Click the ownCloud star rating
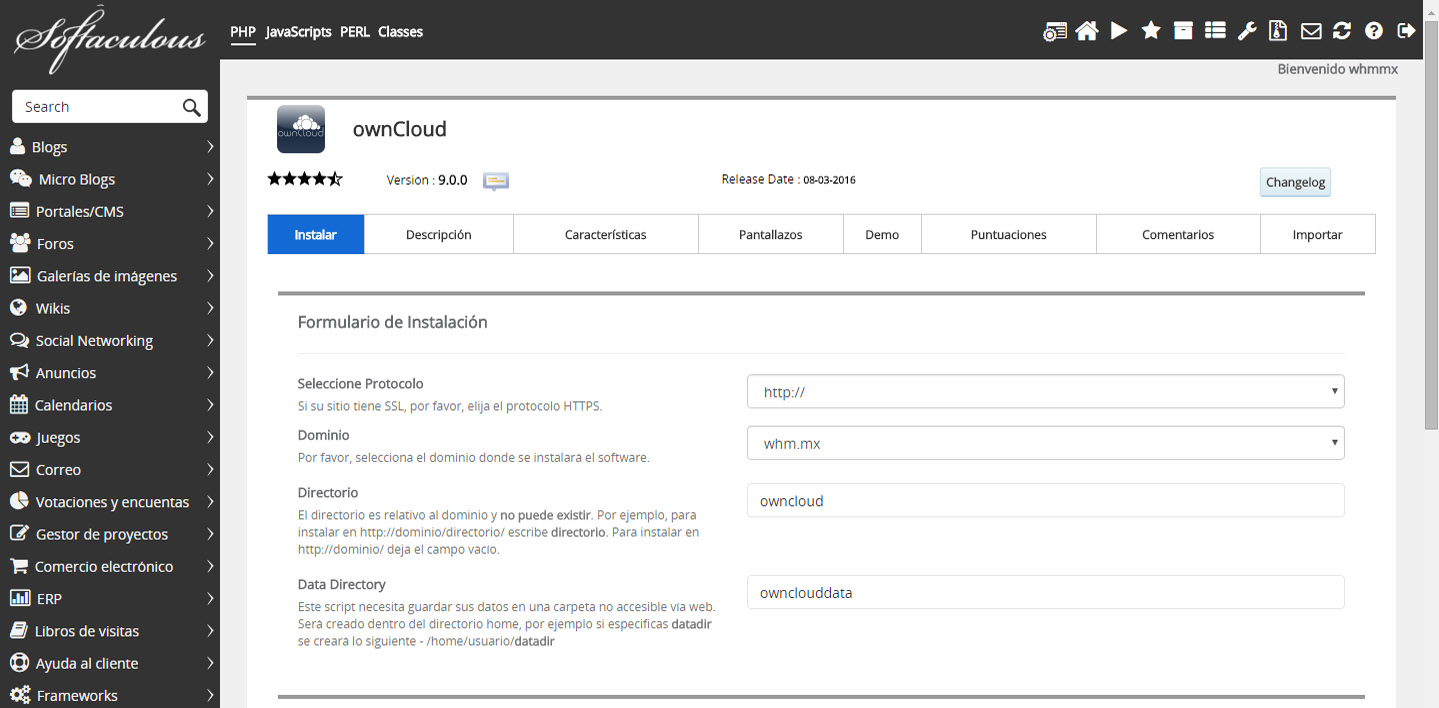This screenshot has height=708, width=1439. click(x=305, y=180)
